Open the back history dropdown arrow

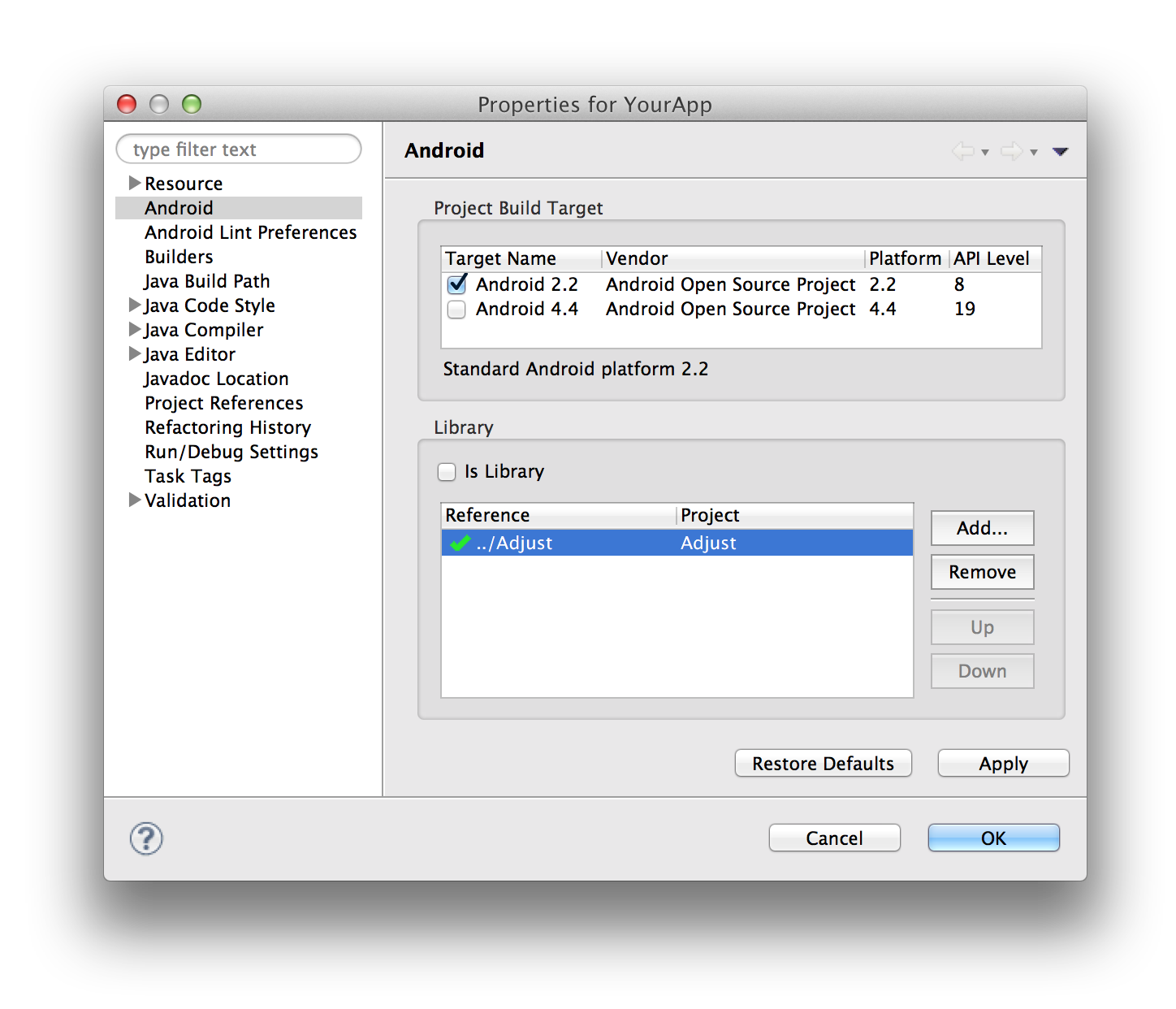tap(985, 153)
